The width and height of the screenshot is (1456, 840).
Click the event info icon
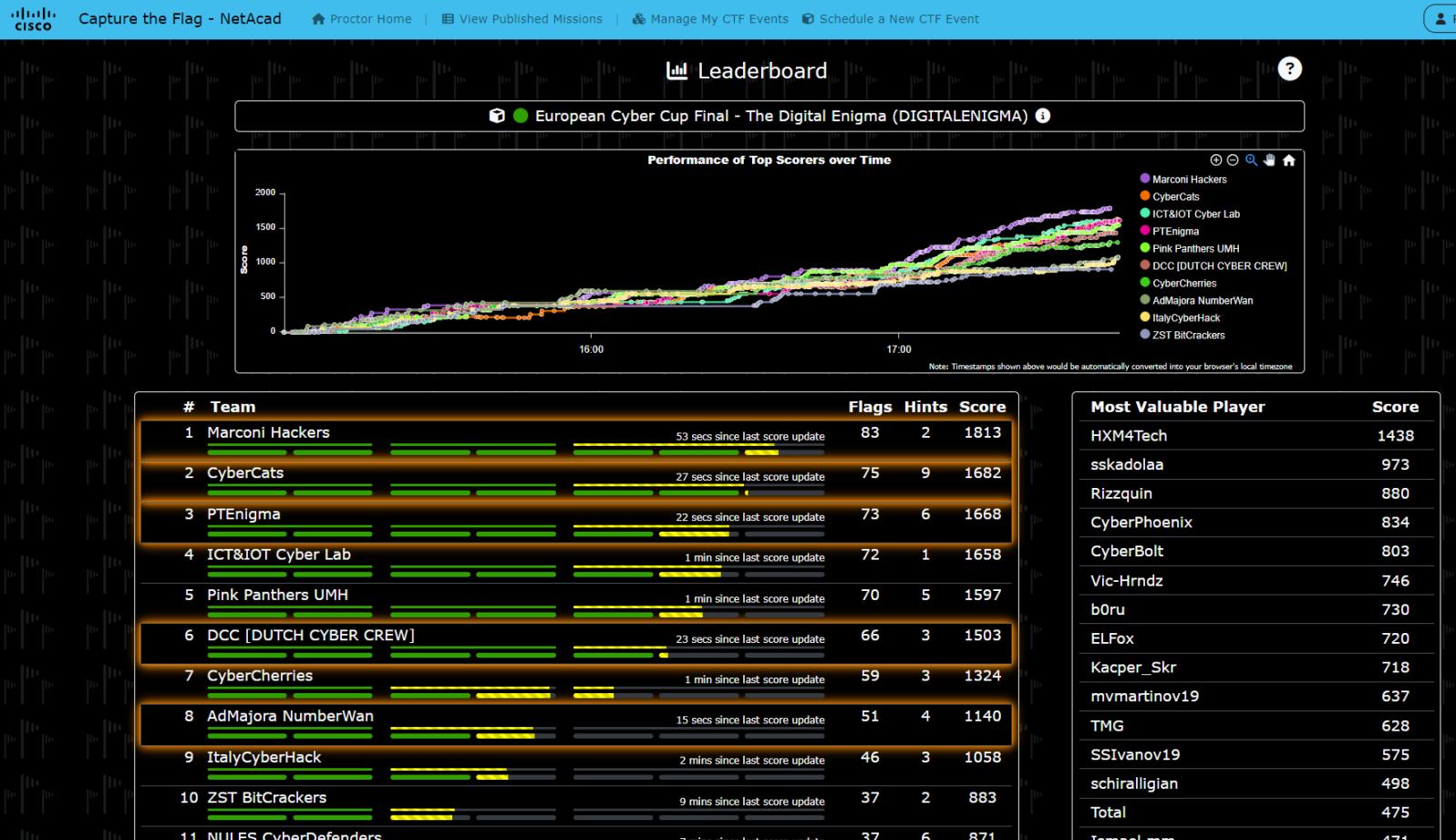(x=1043, y=116)
